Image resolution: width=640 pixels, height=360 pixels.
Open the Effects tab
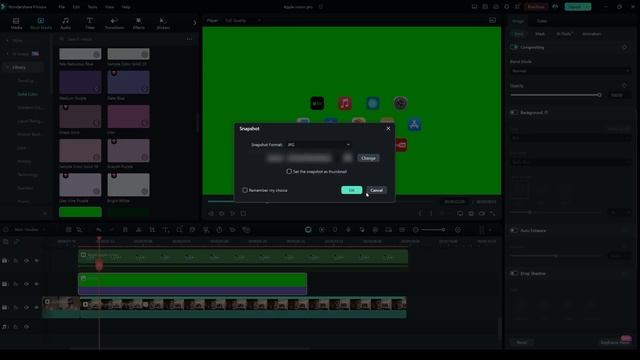(139, 23)
